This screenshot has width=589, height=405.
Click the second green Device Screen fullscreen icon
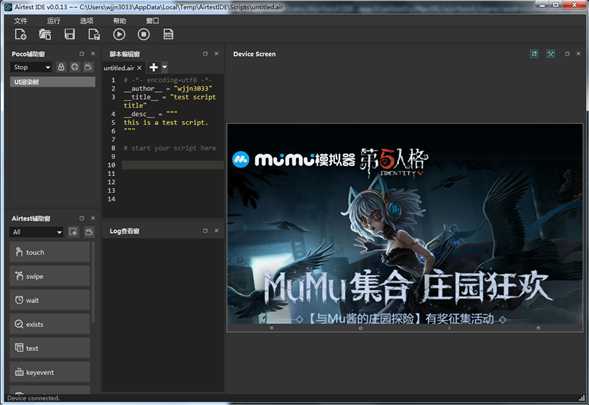(x=551, y=54)
